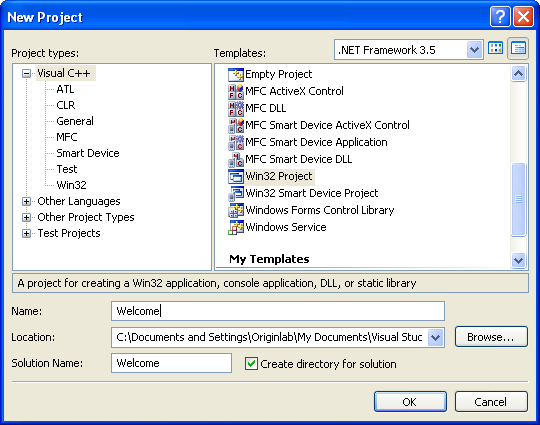Select "Win32 Smart Device Project" text
This screenshot has height=425, width=540.
[312, 193]
